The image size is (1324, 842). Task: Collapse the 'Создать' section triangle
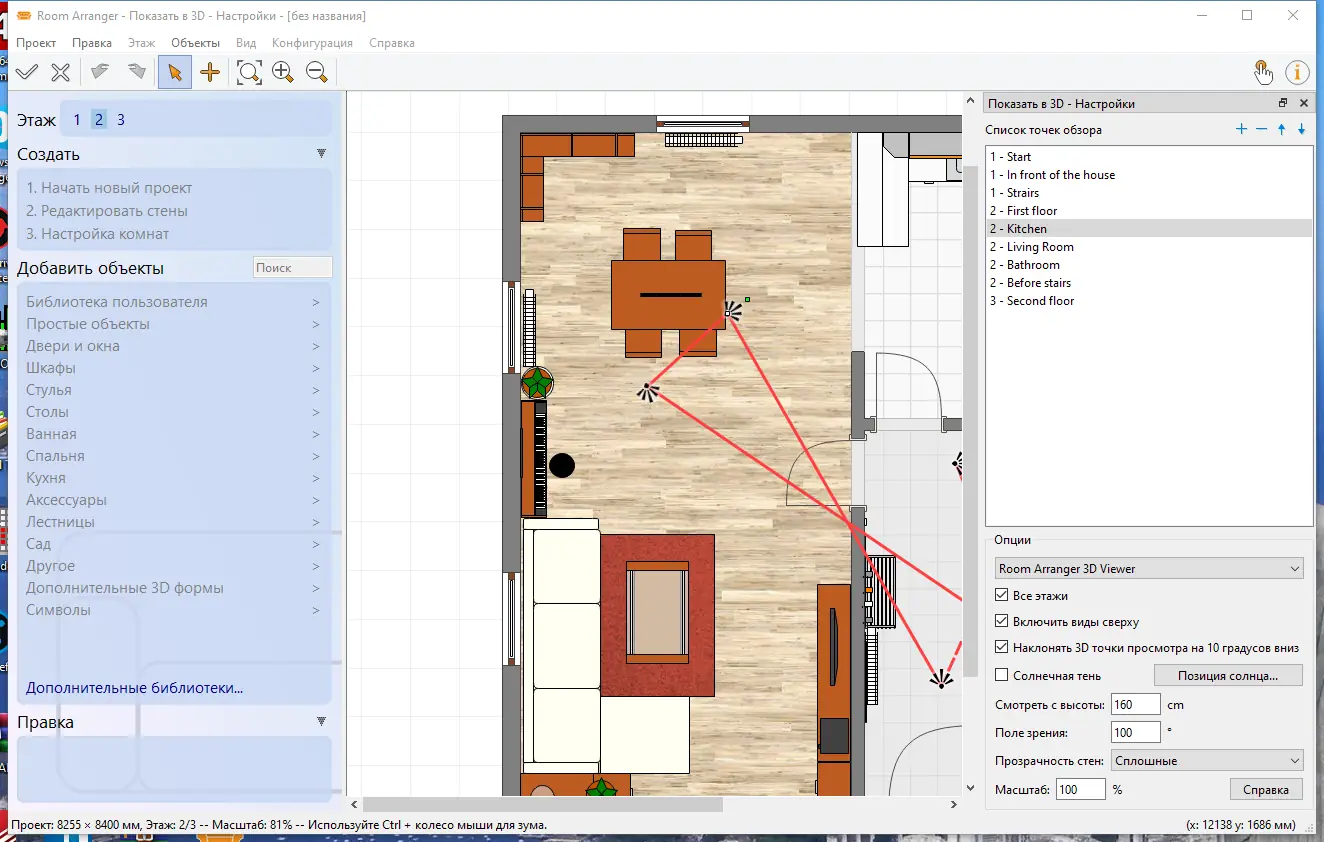pyautogui.click(x=321, y=154)
